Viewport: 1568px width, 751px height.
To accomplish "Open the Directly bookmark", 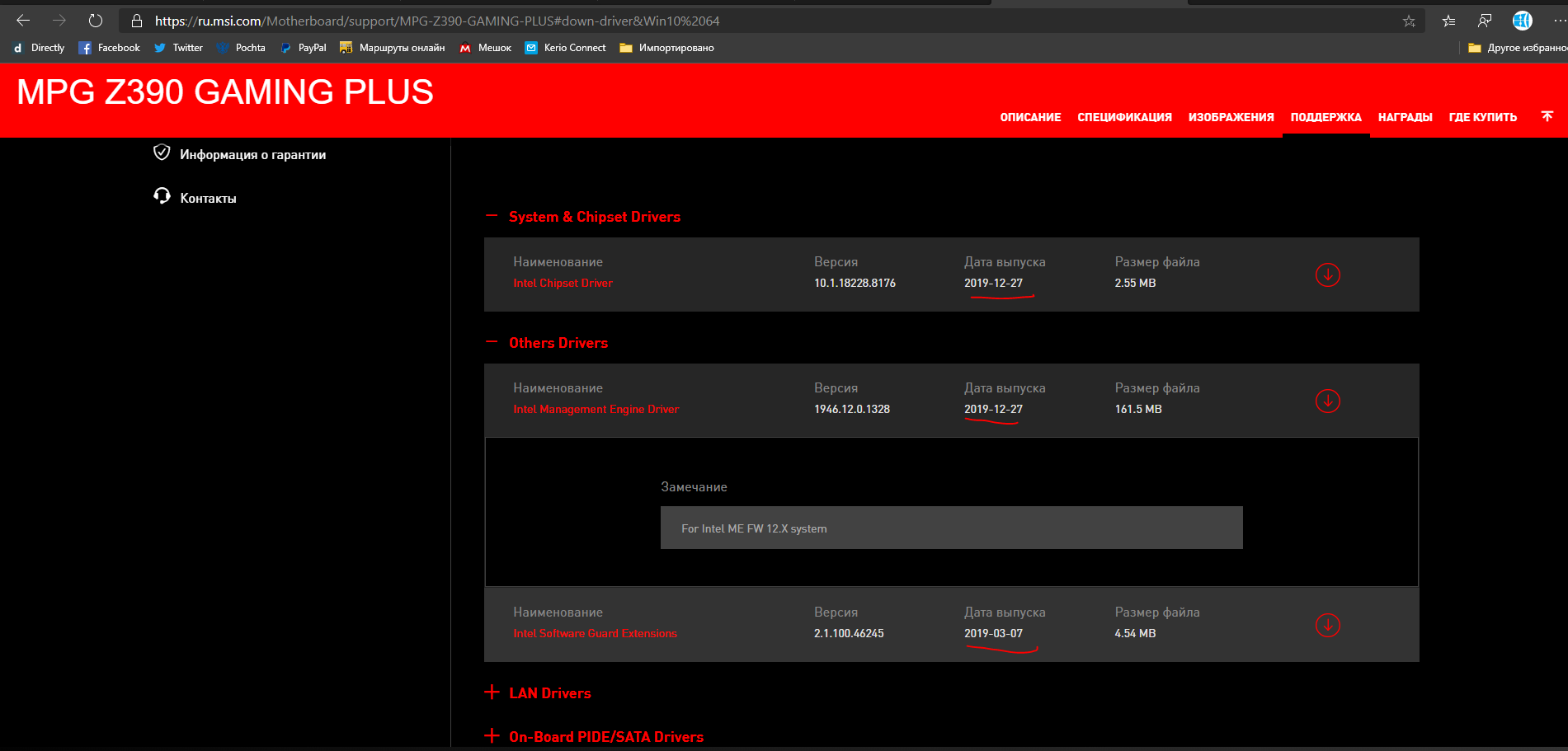I will point(39,48).
